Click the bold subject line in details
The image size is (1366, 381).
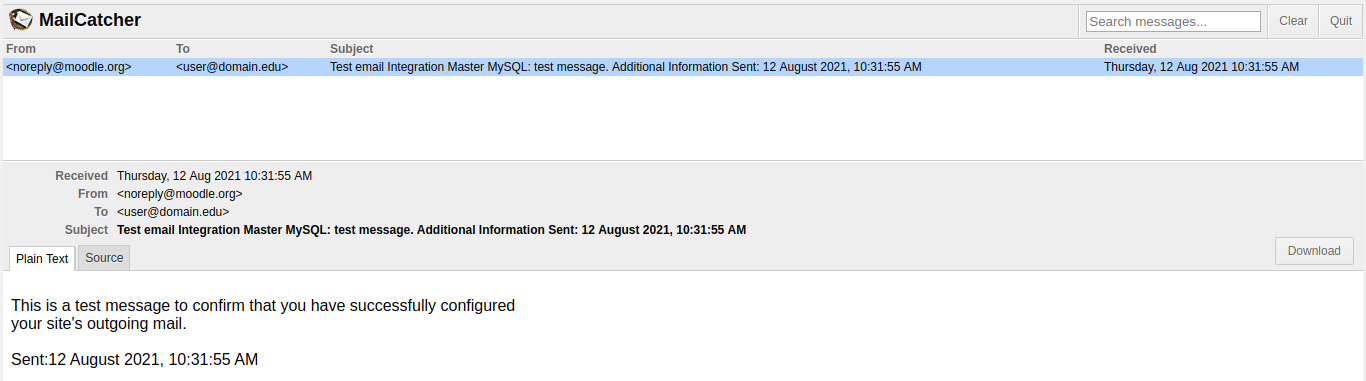432,230
